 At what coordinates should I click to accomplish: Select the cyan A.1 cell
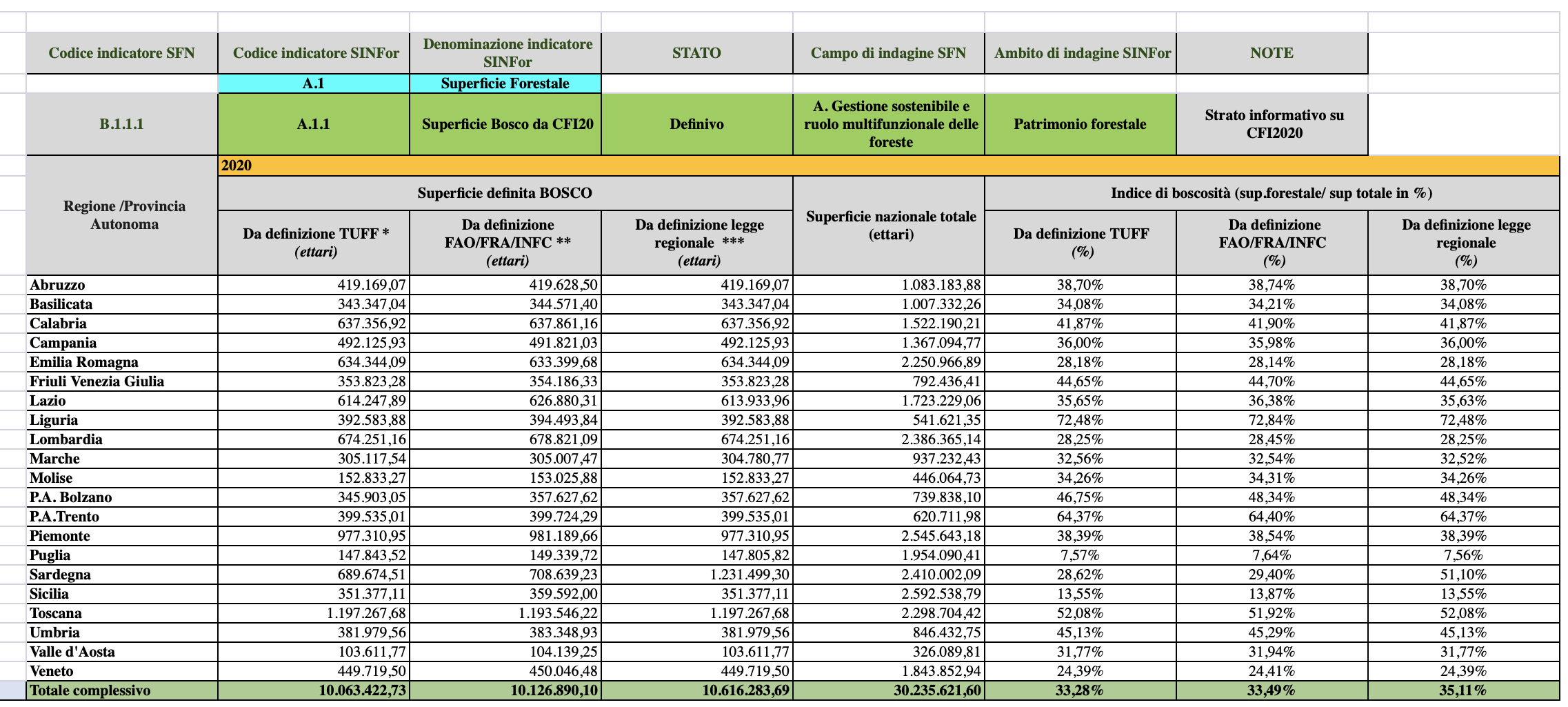coord(313,83)
